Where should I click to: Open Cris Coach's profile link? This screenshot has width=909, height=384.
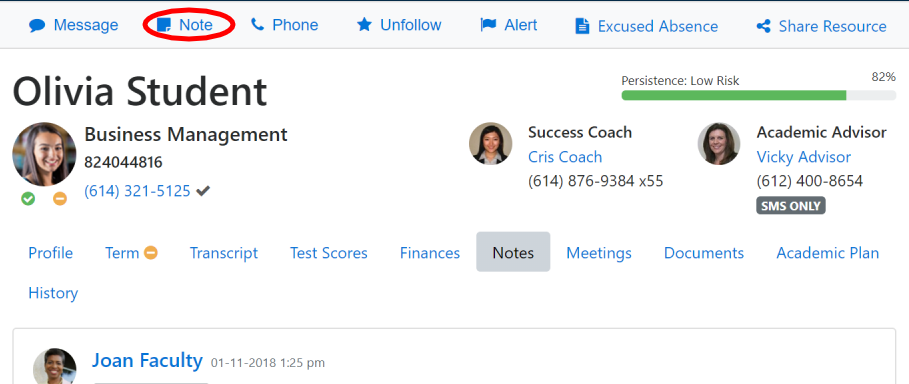[x=565, y=157]
